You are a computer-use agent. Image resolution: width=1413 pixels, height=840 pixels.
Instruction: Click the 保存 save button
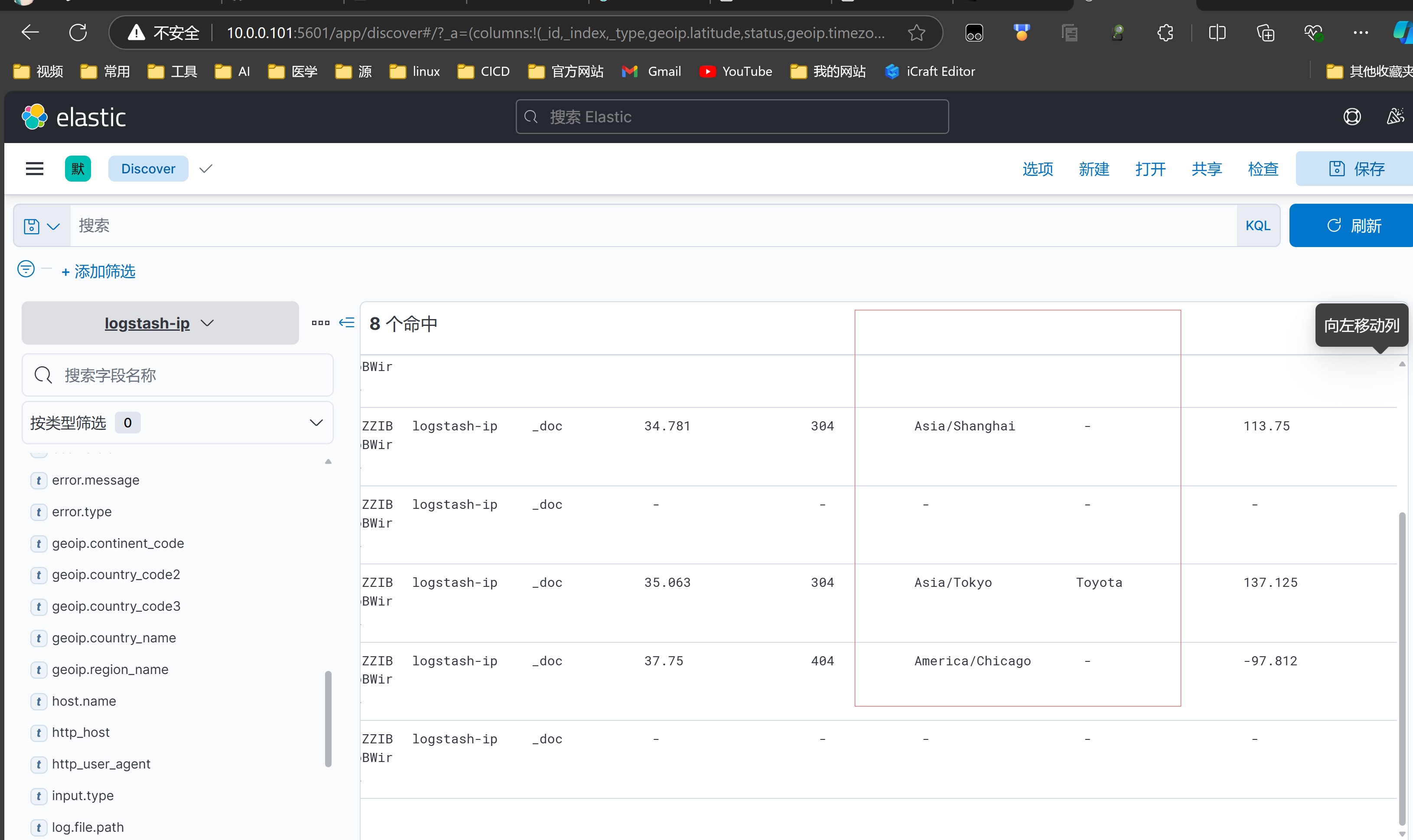[x=1355, y=169]
